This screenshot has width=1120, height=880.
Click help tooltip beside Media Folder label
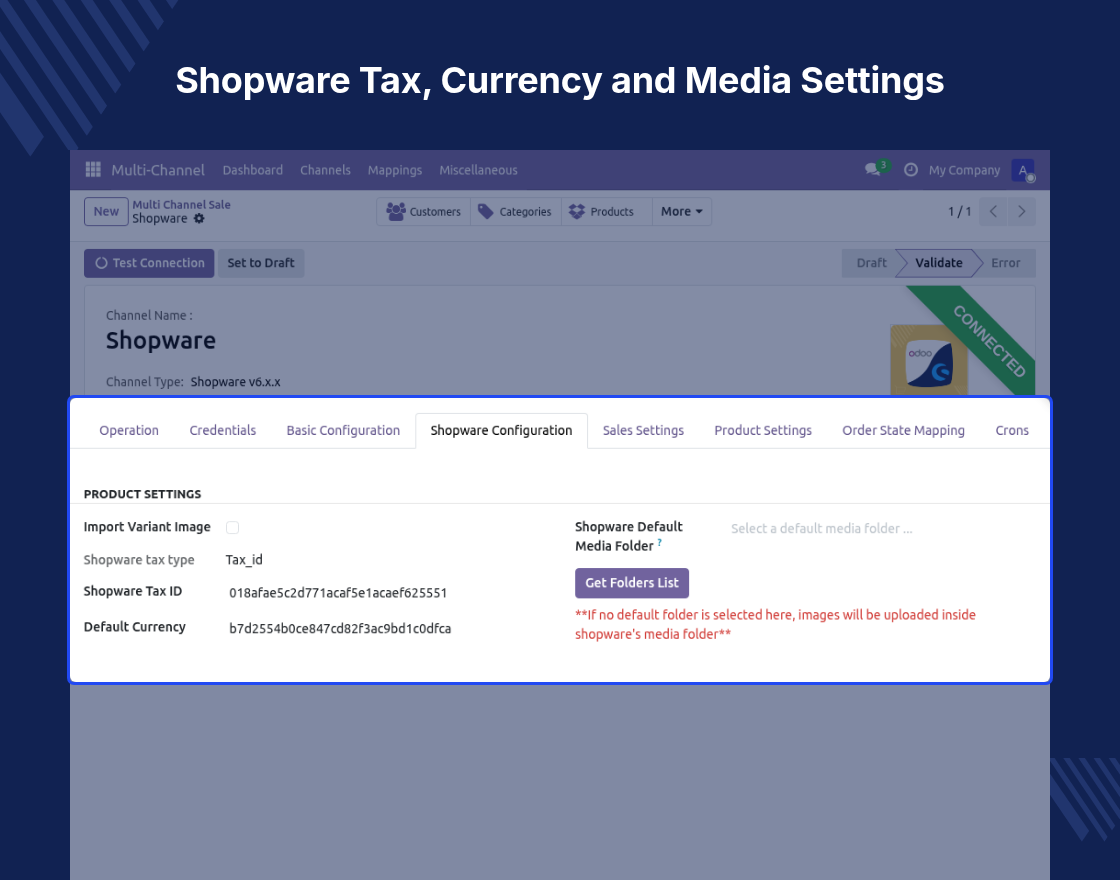[x=659, y=543]
